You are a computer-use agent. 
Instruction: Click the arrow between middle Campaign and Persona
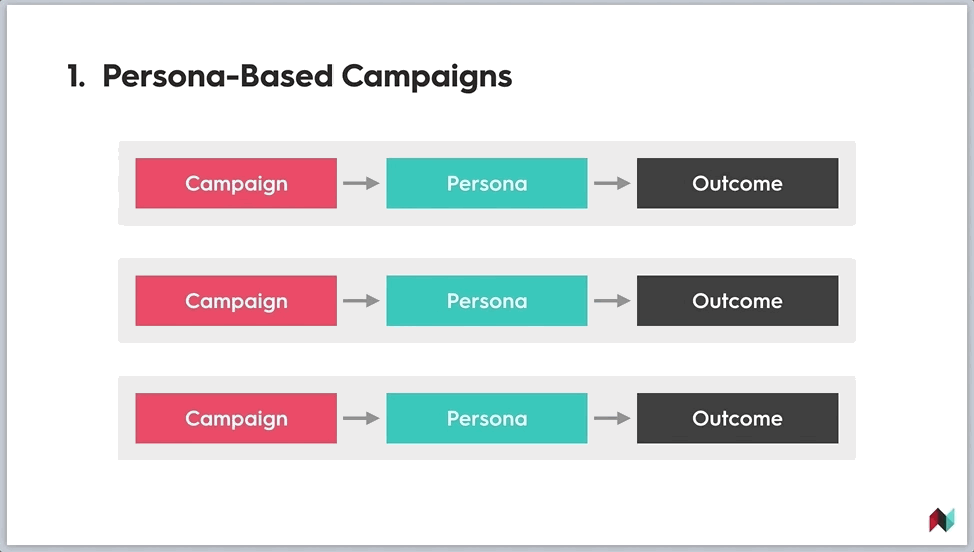[x=362, y=301]
